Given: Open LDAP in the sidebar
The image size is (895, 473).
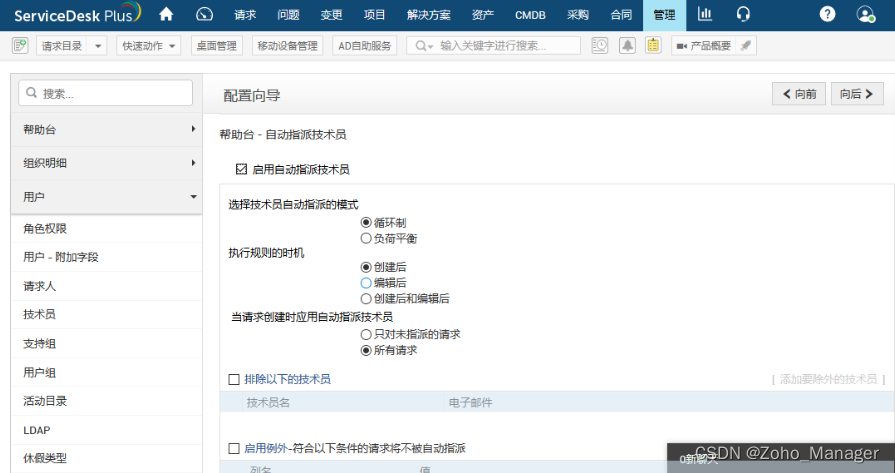Looking at the screenshot, I should 107,430.
